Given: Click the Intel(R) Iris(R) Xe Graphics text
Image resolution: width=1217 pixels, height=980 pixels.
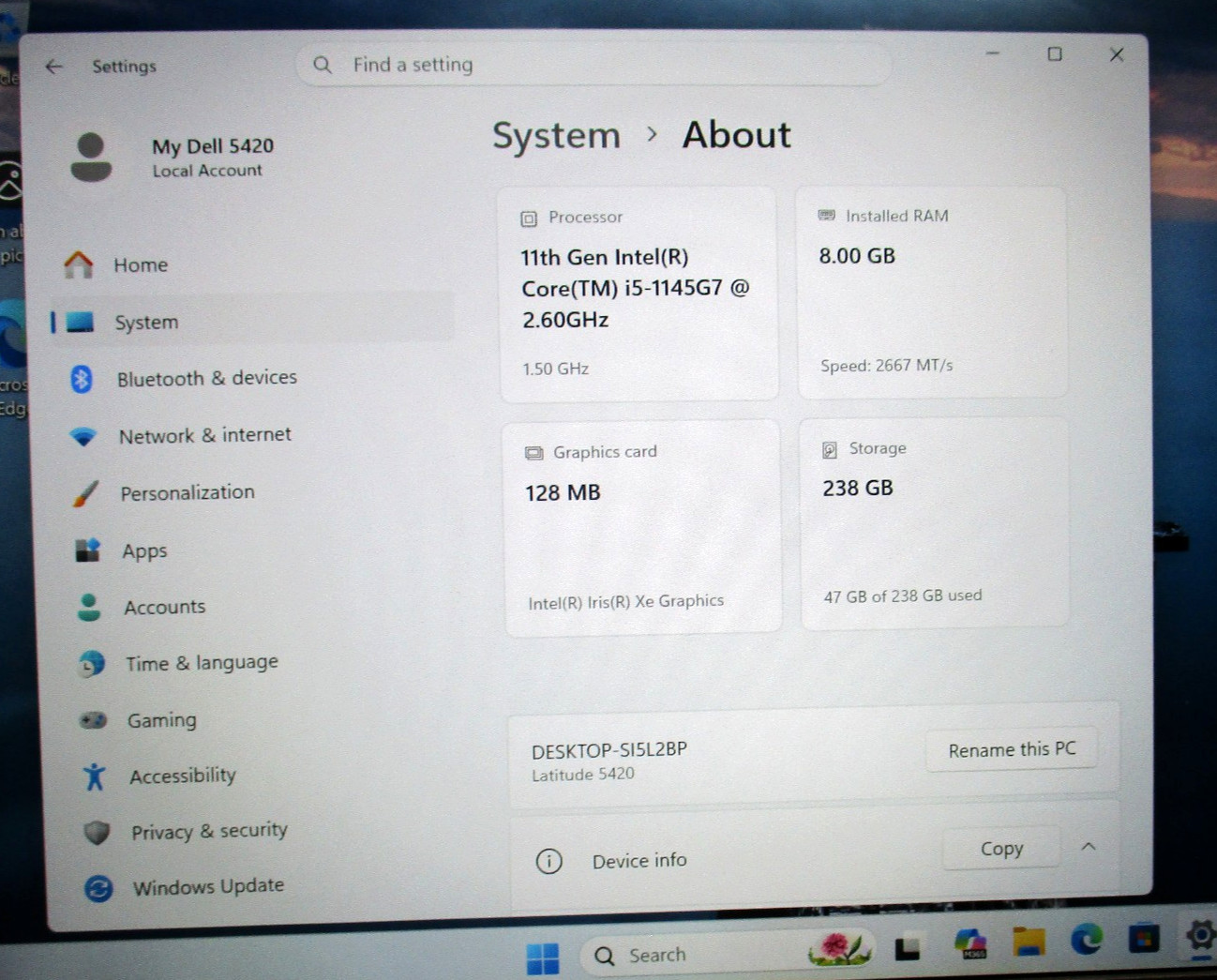Looking at the screenshot, I should coord(625,601).
